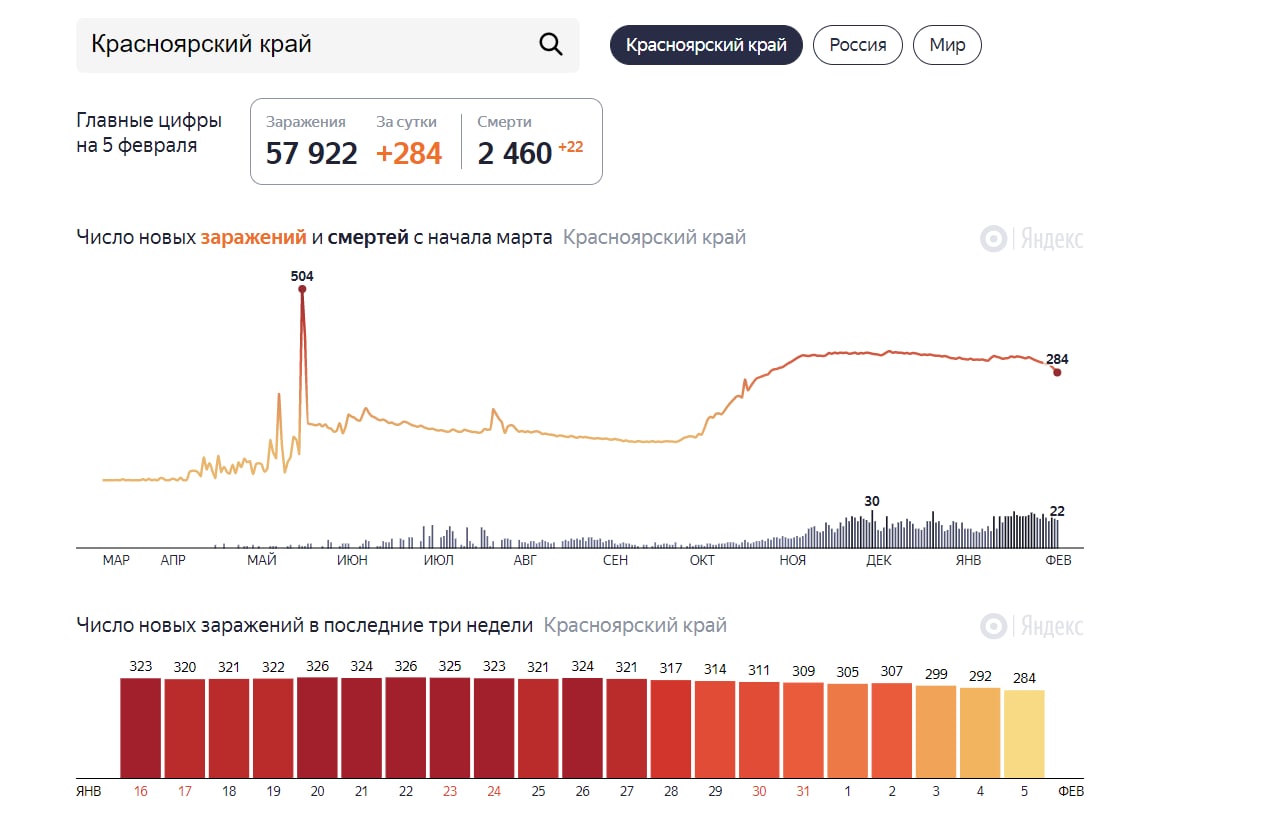Click the search magnifier icon

click(551, 45)
